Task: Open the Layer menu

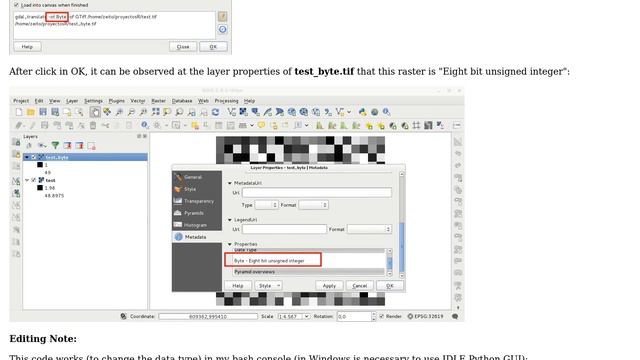Action: (72, 101)
